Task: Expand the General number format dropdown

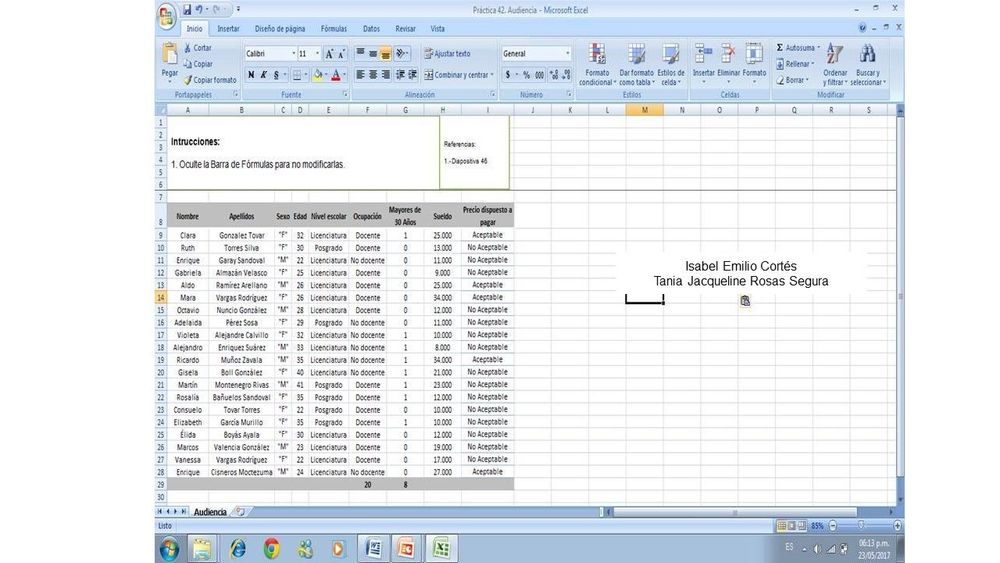Action: [568, 54]
